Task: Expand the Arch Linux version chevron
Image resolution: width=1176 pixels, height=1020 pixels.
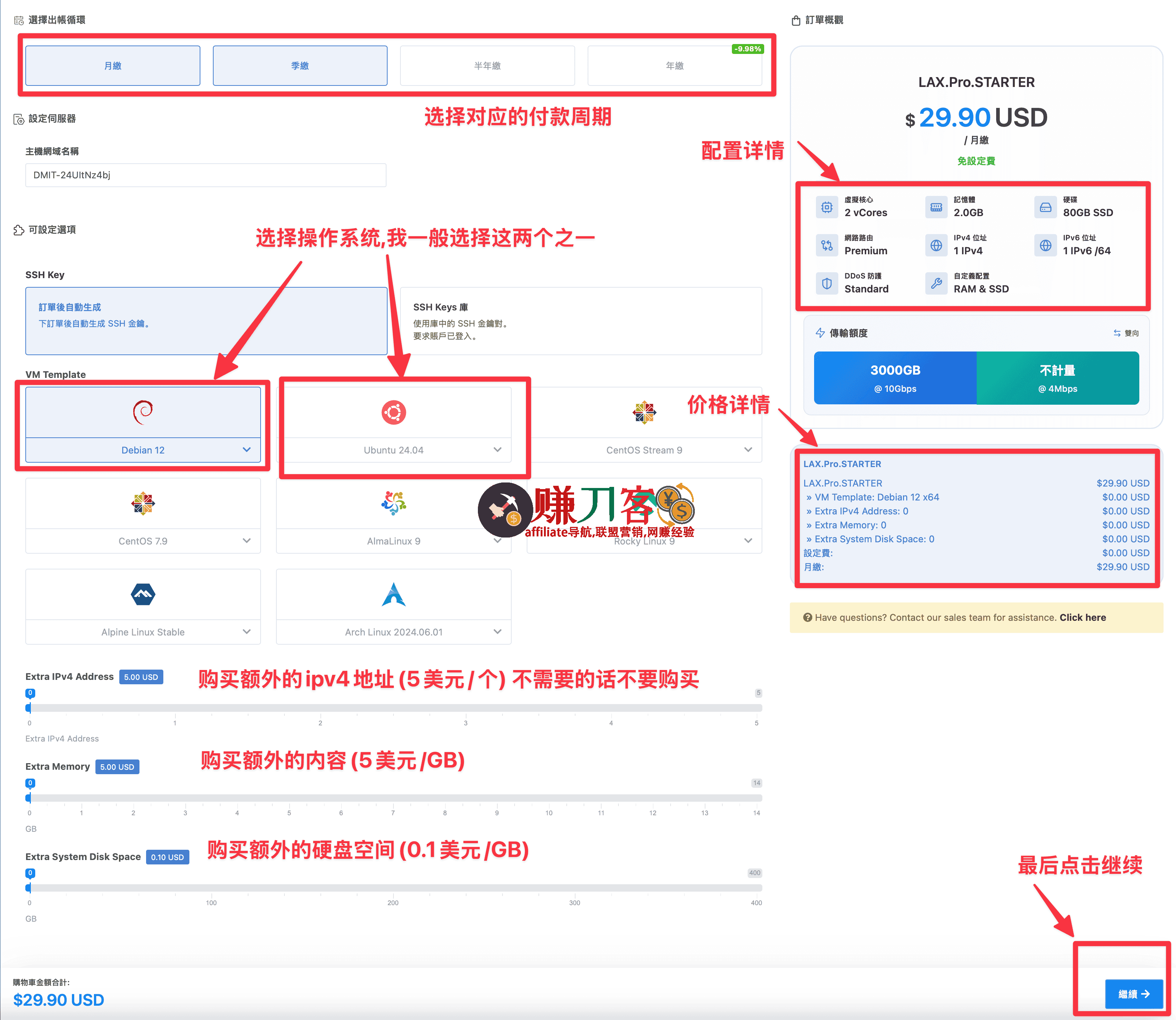Action: (x=497, y=632)
